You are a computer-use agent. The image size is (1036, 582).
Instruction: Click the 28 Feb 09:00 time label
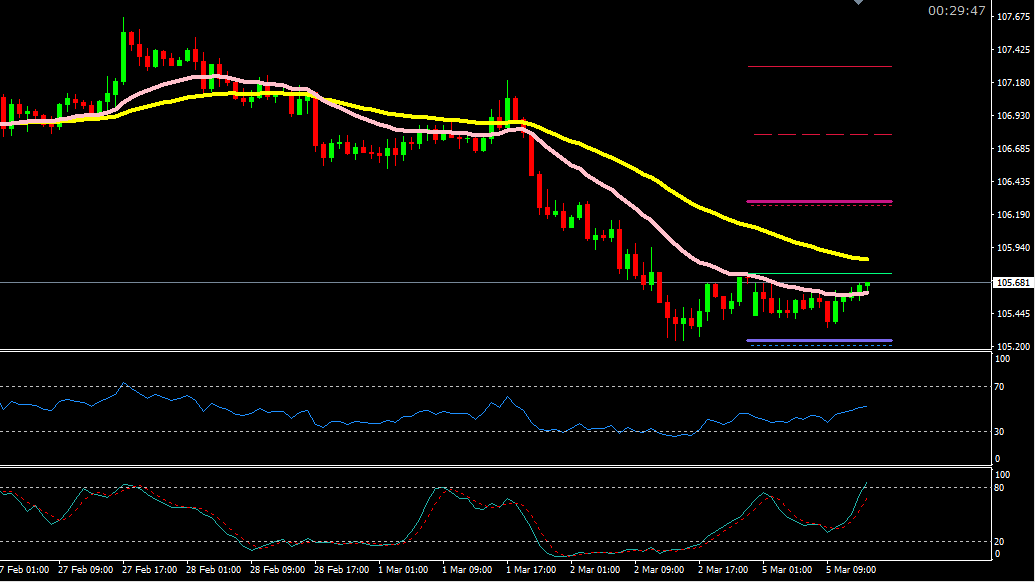[278, 569]
